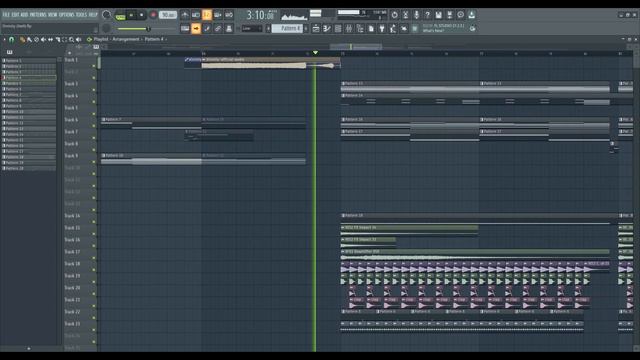
Task: Click the circular arrow undo history icon
Action: pyautogui.click(x=394, y=15)
